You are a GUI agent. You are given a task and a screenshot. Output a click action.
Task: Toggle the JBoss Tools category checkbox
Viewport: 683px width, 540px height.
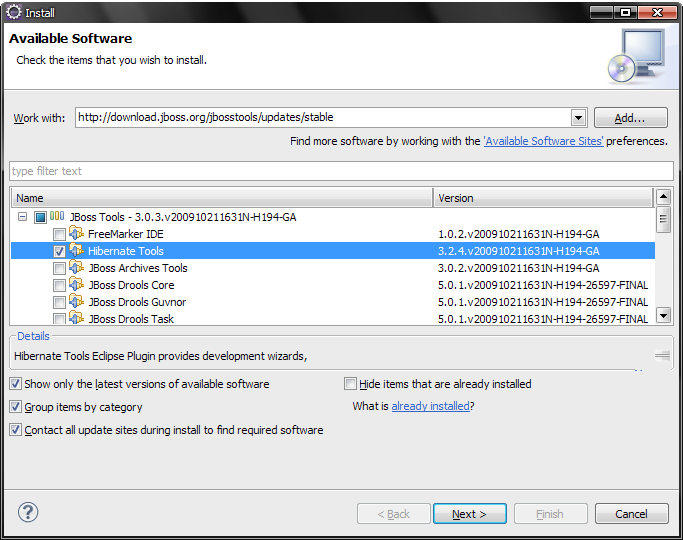pos(41,217)
